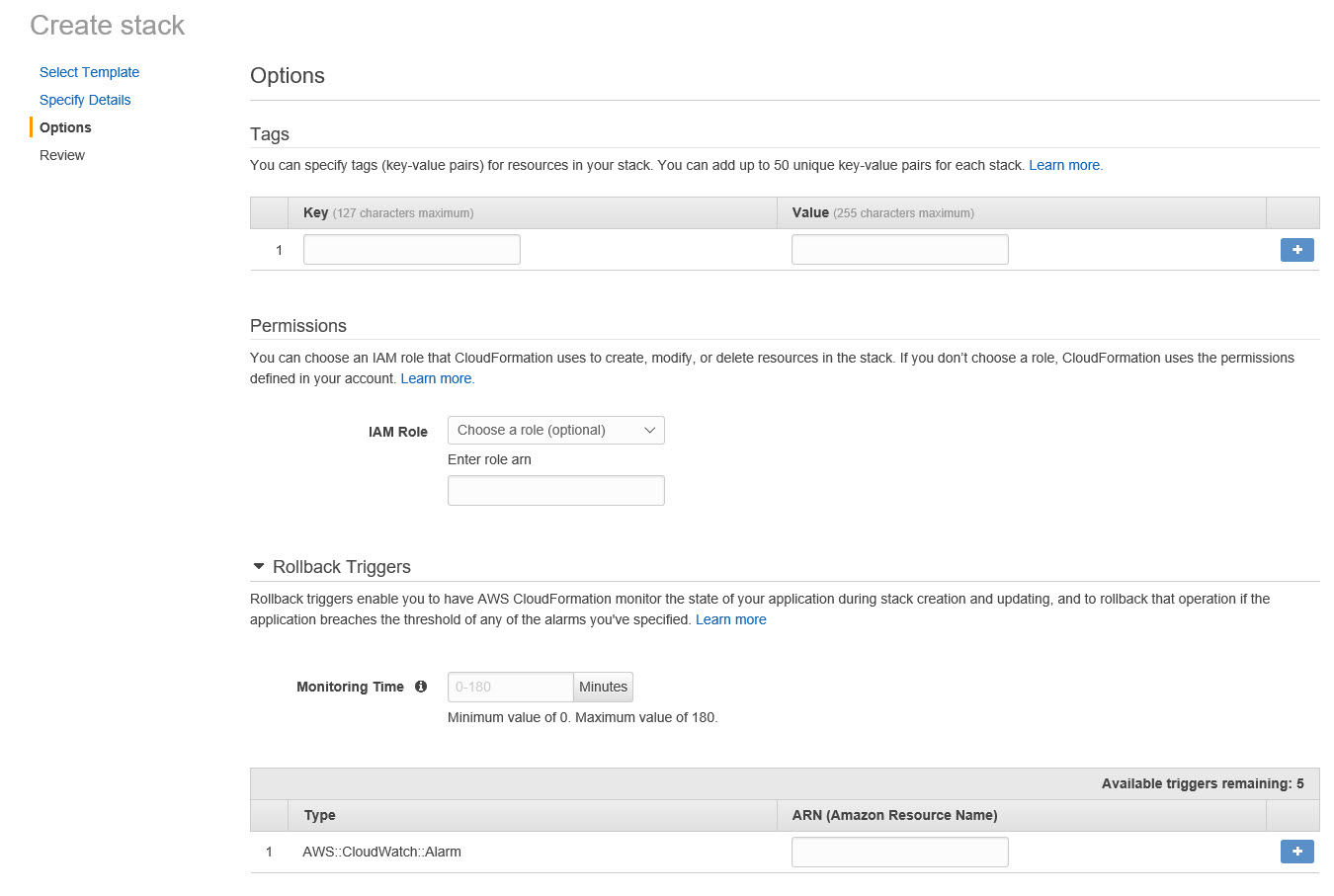
Task: Click Learn more link under Permissions
Action: pyautogui.click(x=436, y=378)
